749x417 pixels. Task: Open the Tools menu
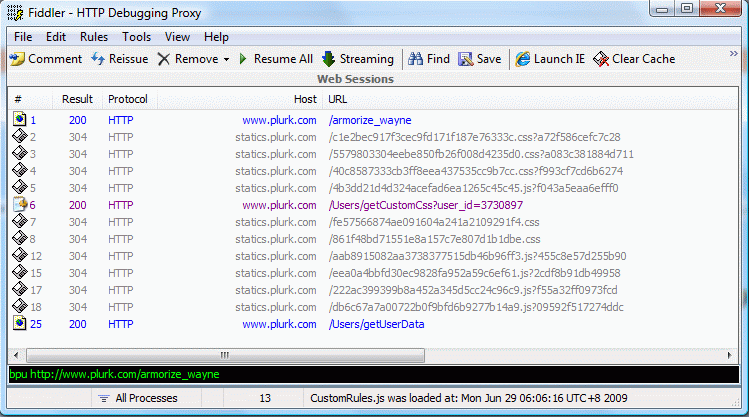tap(136, 37)
